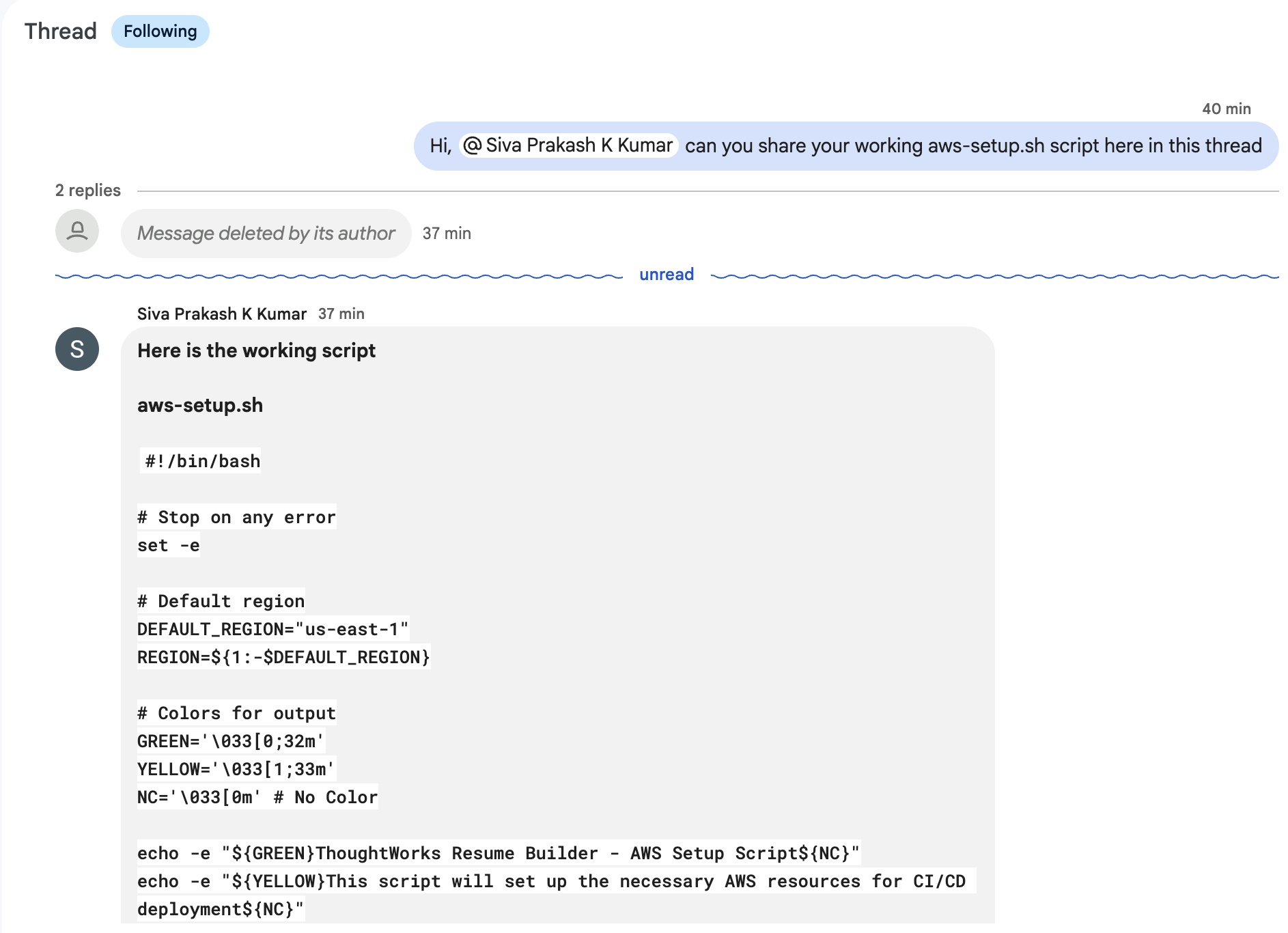This screenshot has width=1288, height=933.
Task: Open the 40 min timestamp on the question
Action: point(1227,108)
